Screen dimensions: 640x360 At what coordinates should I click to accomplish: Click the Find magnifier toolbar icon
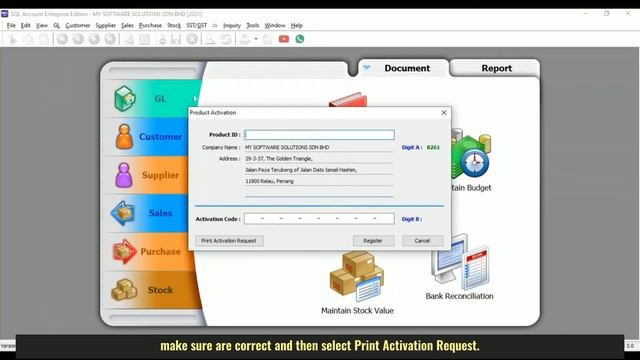click(210, 39)
